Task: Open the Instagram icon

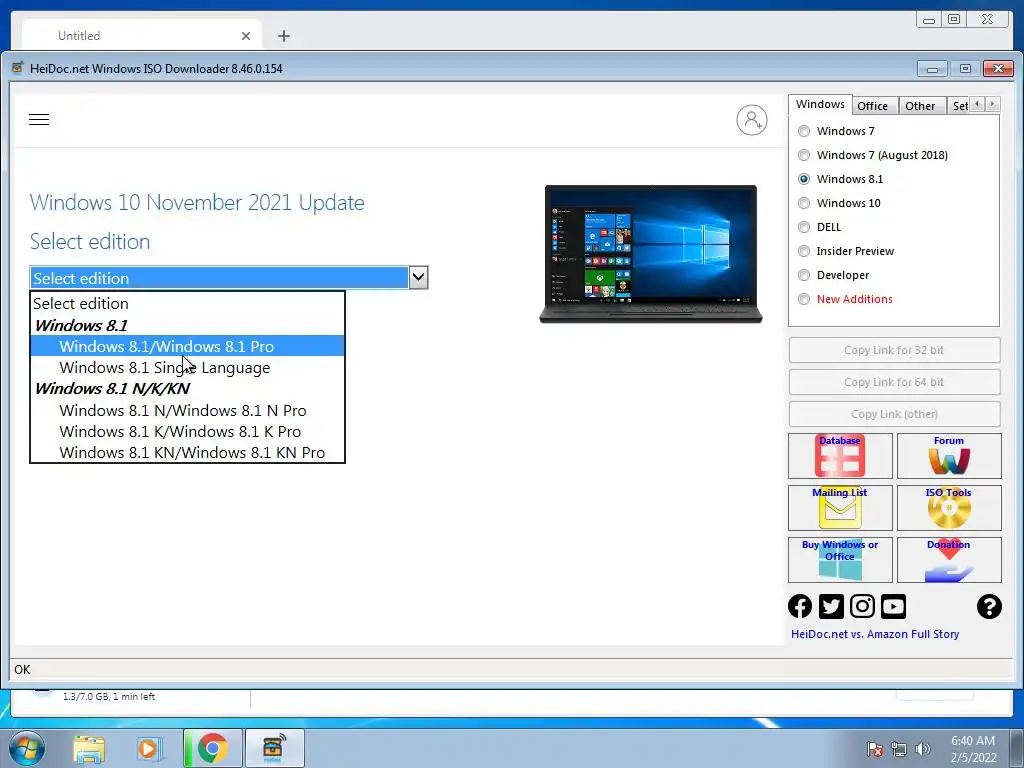Action: [x=862, y=606]
